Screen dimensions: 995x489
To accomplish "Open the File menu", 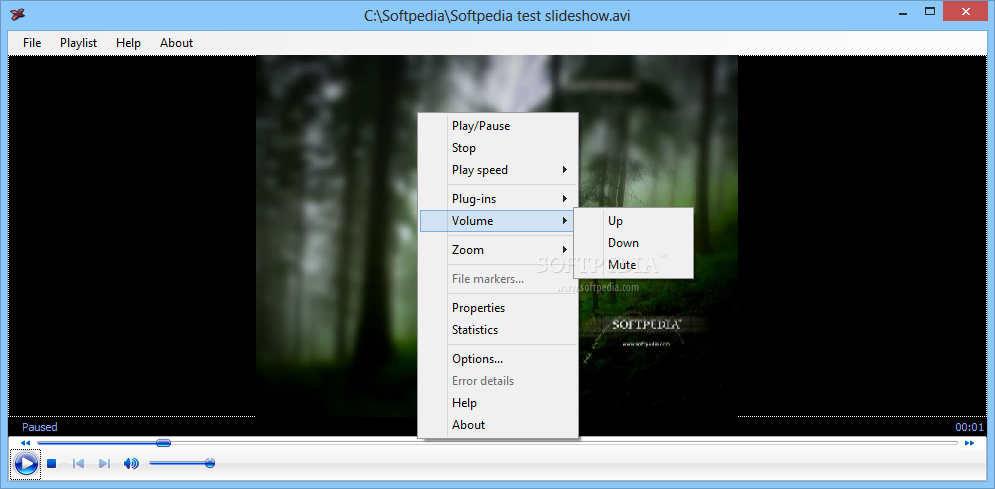I will [x=32, y=42].
